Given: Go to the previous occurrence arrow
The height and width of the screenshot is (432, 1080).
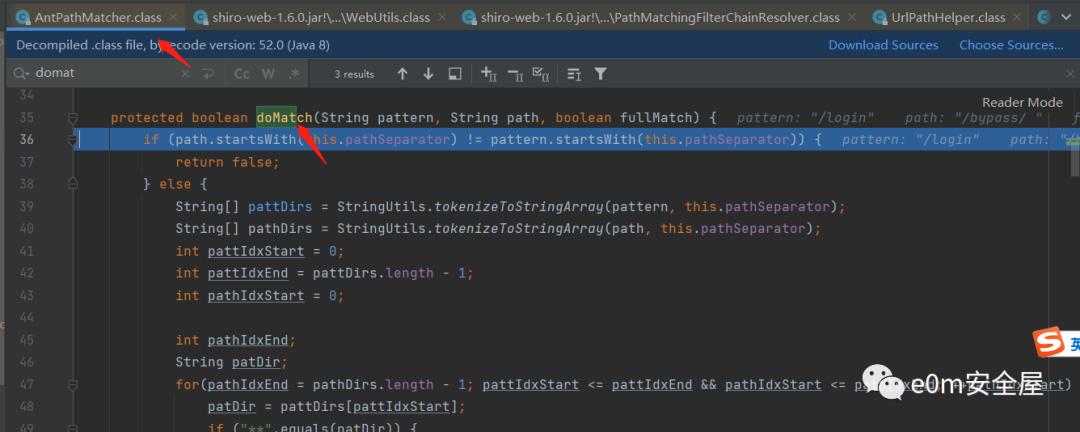Looking at the screenshot, I should click(403, 74).
